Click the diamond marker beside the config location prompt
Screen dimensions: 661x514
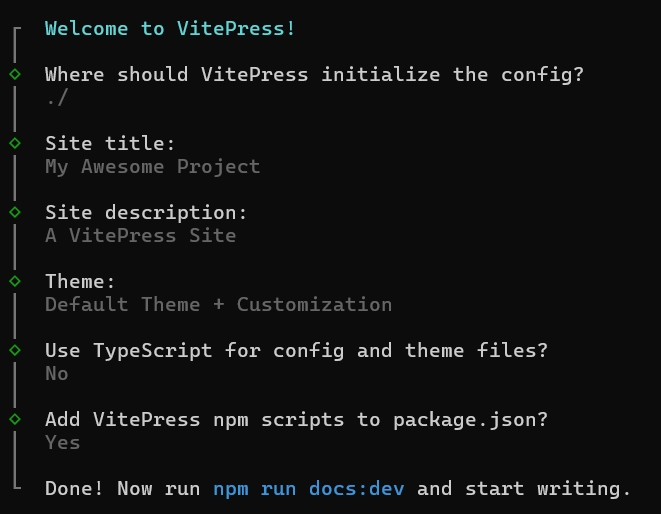click(15, 74)
